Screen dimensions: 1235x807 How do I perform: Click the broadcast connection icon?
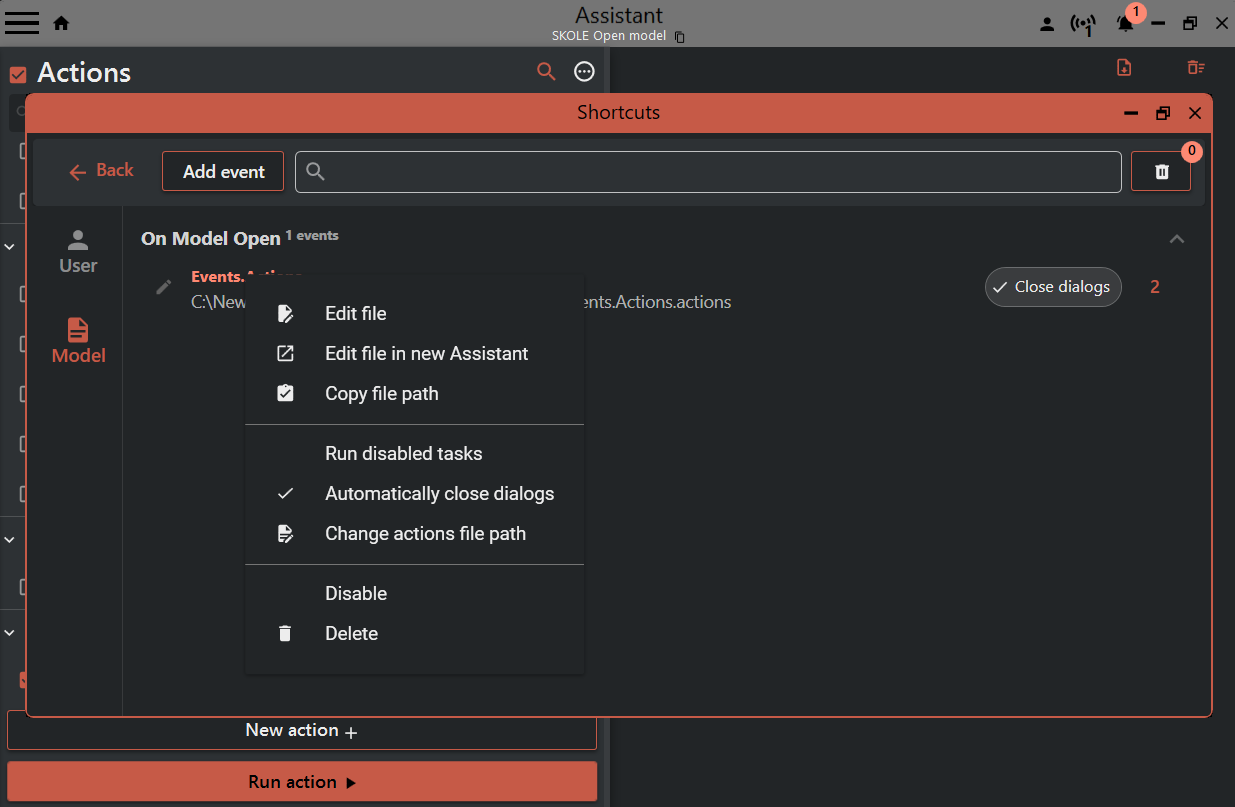coord(1082,24)
